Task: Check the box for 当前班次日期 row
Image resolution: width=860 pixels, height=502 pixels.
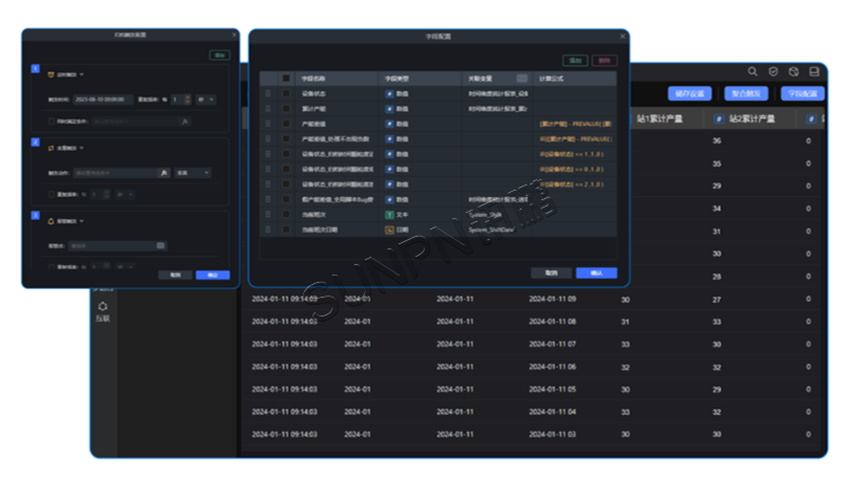Action: coord(286,229)
